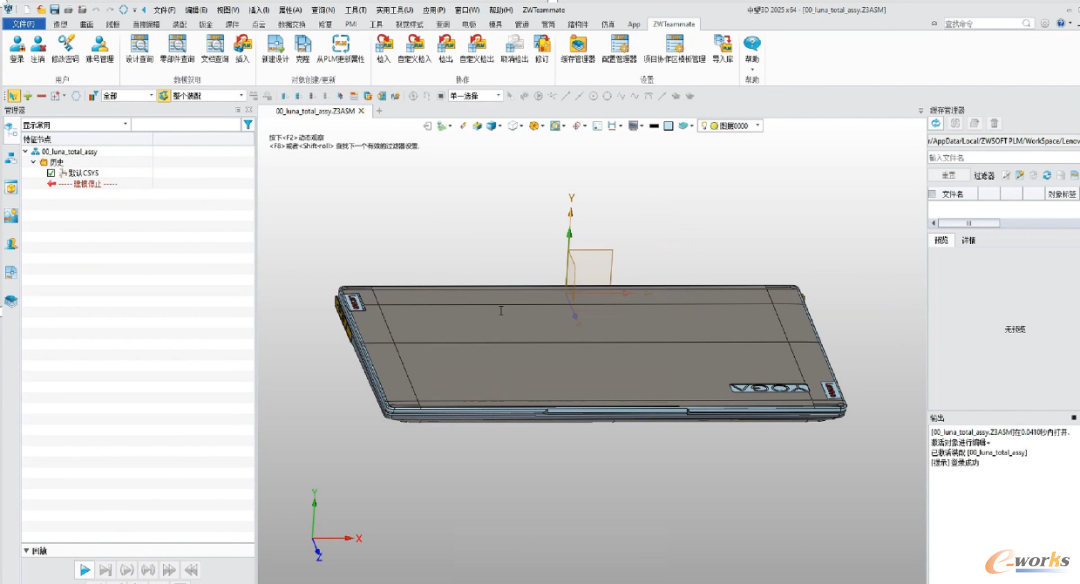
Task: Open 设计查询 design query
Action: [139, 49]
